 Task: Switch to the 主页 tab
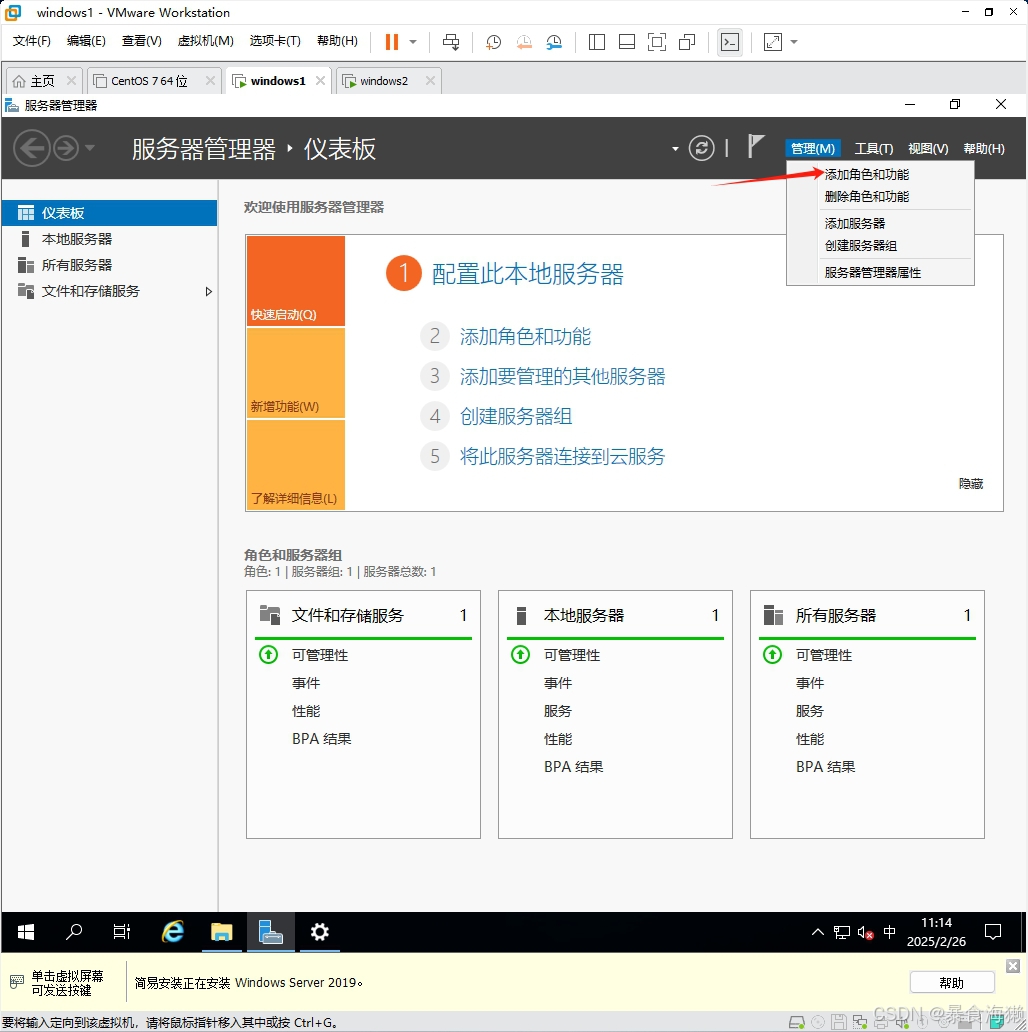coord(42,81)
